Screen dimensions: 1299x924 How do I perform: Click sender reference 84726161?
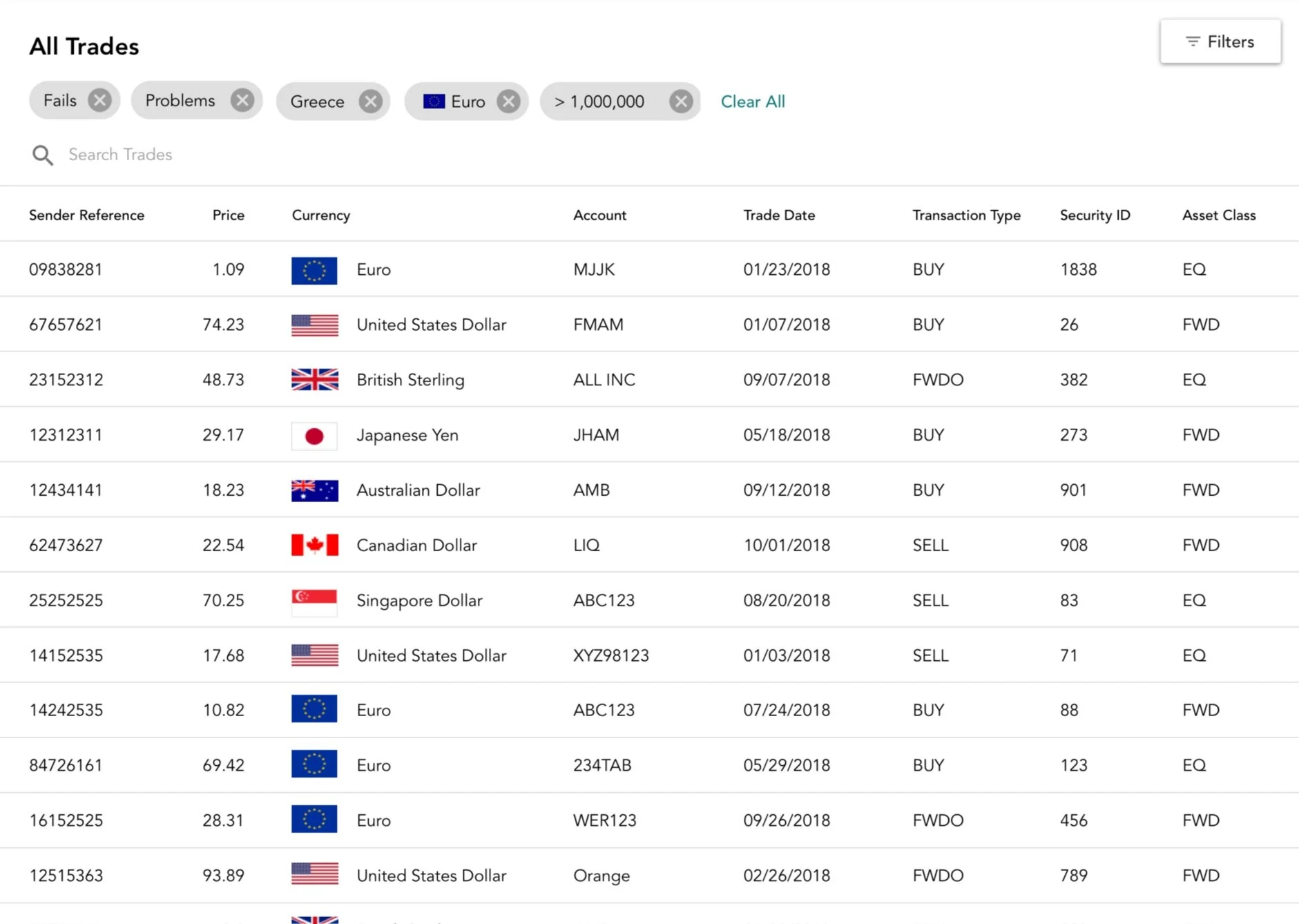[66, 765]
